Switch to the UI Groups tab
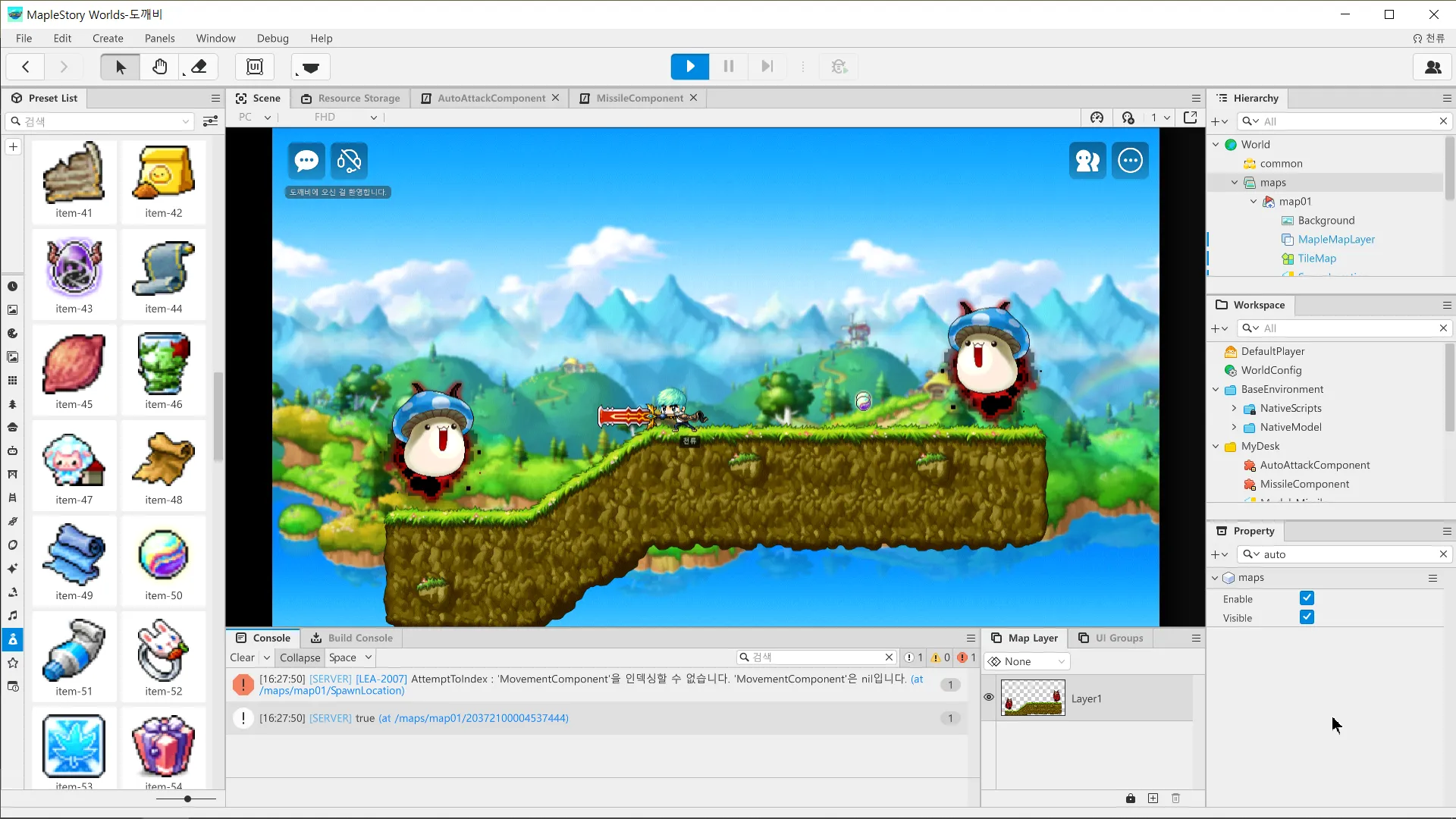The width and height of the screenshot is (1456, 819). 1111,638
